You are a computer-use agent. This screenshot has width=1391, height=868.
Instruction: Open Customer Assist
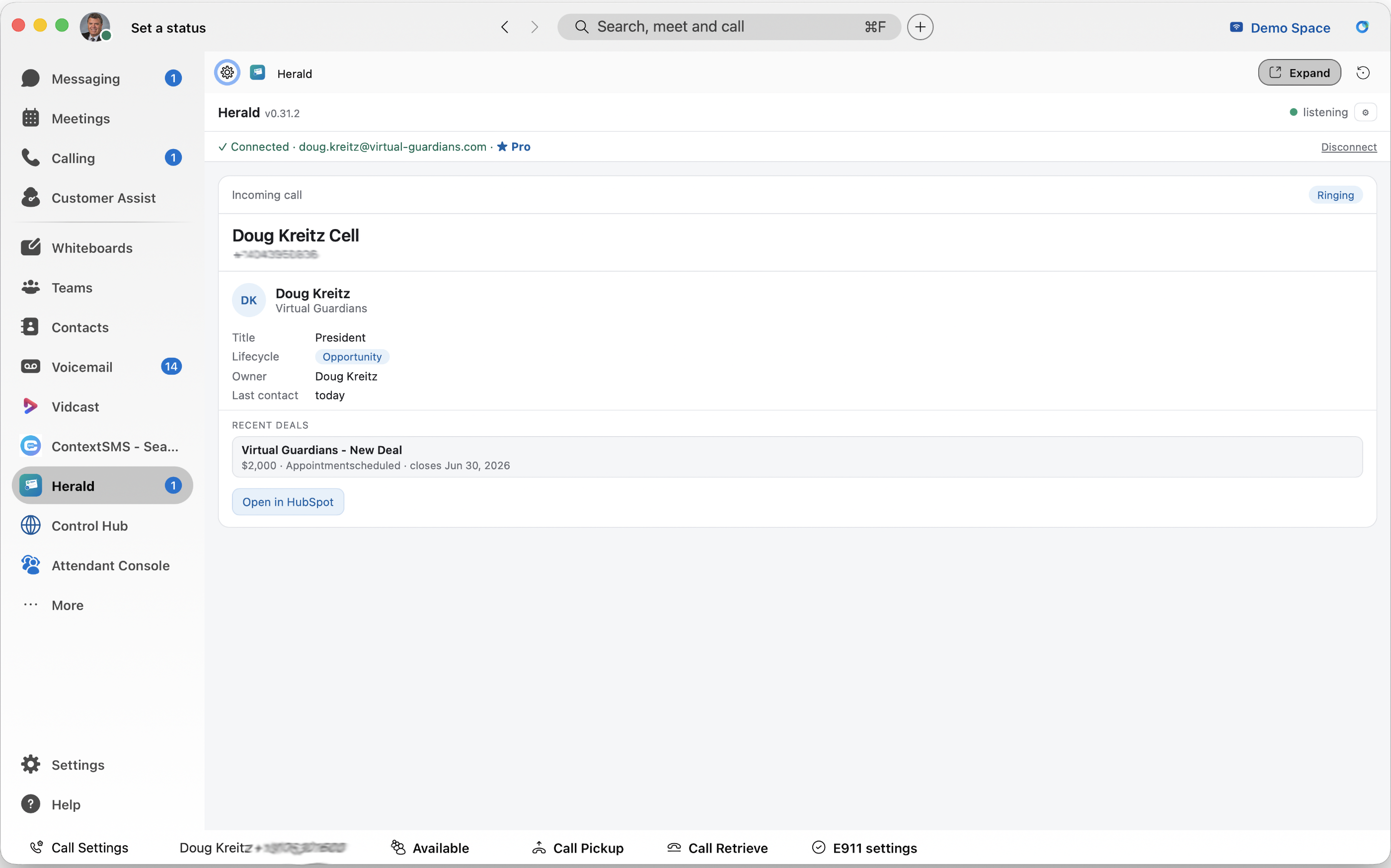tap(102, 197)
